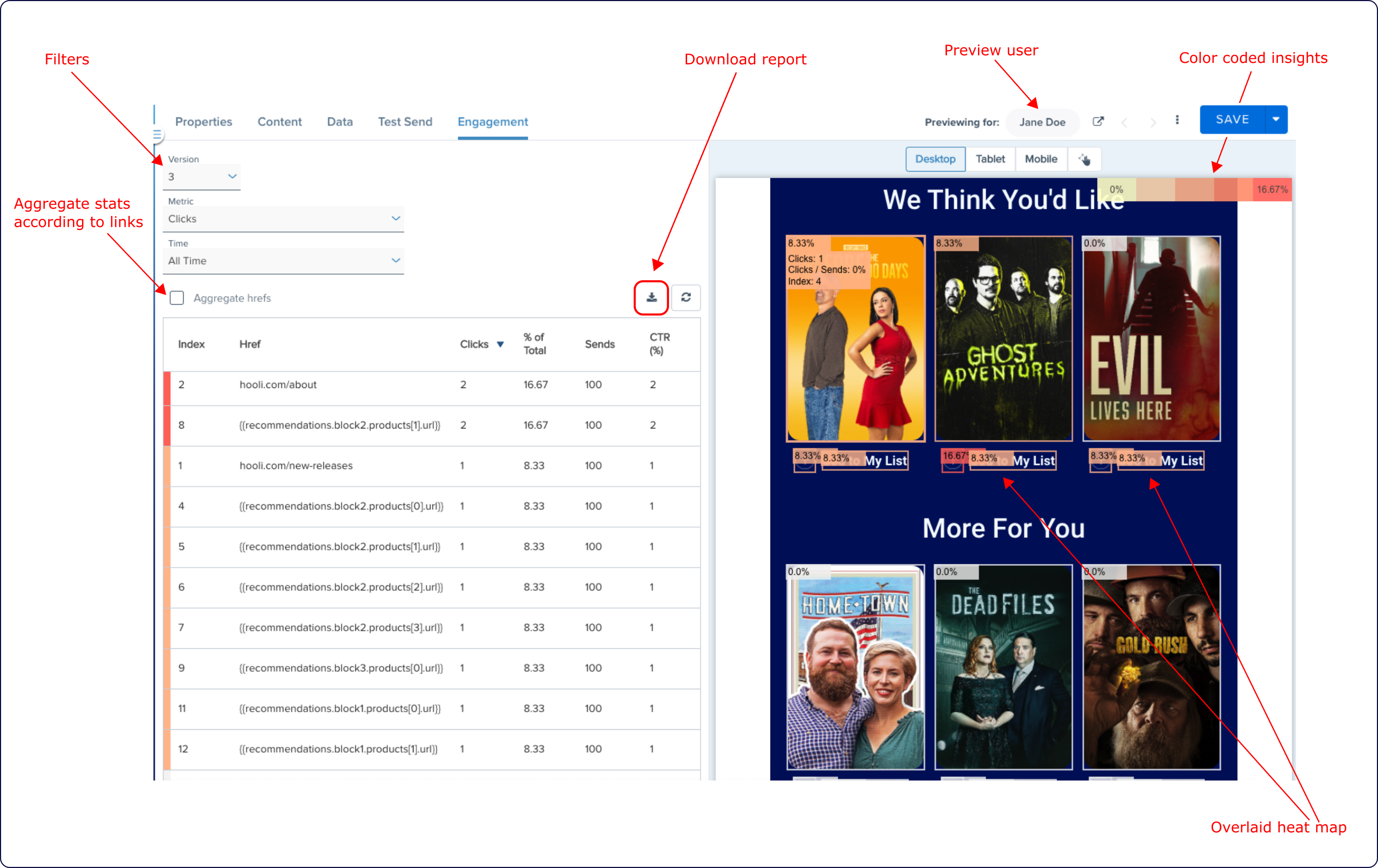This screenshot has width=1378, height=868.
Task: Select row with block3.products[0].url href
Action: click(432, 668)
